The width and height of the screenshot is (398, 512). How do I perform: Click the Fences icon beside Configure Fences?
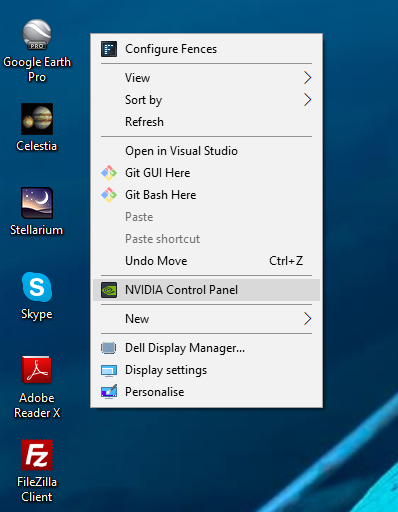click(109, 49)
